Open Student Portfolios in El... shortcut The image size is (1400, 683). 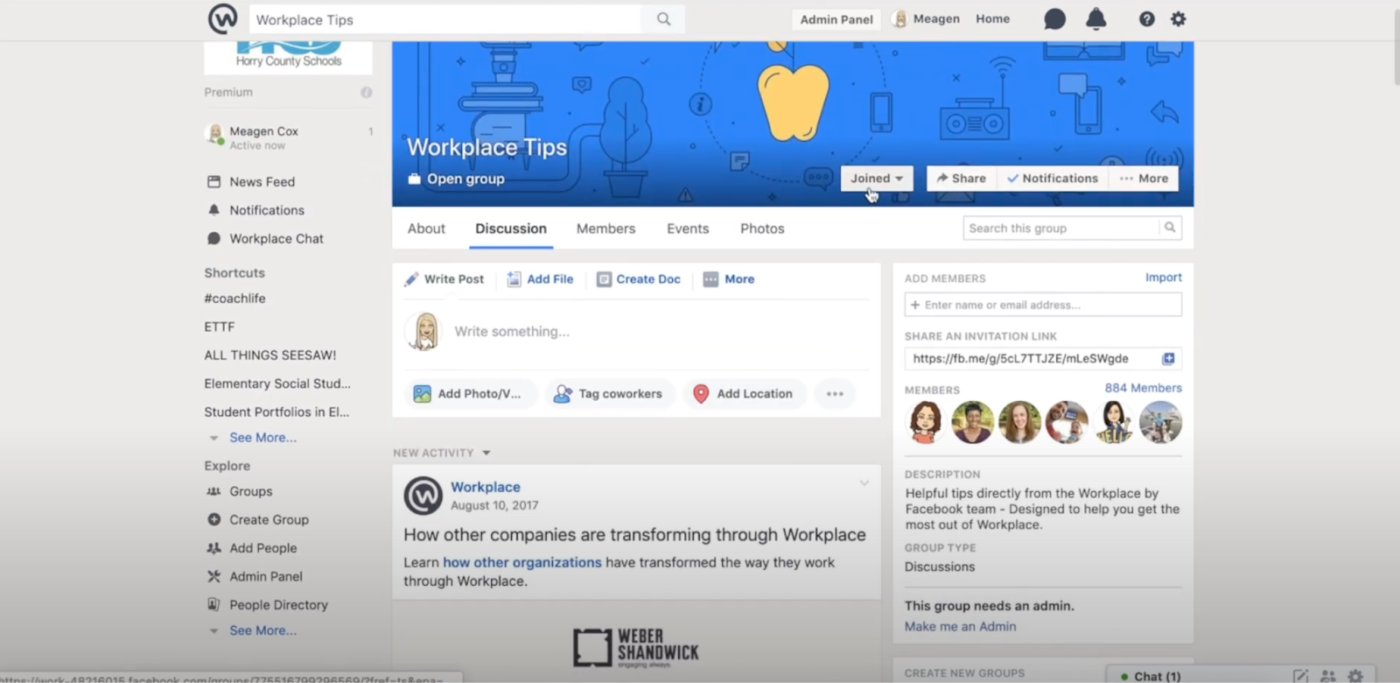coord(276,412)
